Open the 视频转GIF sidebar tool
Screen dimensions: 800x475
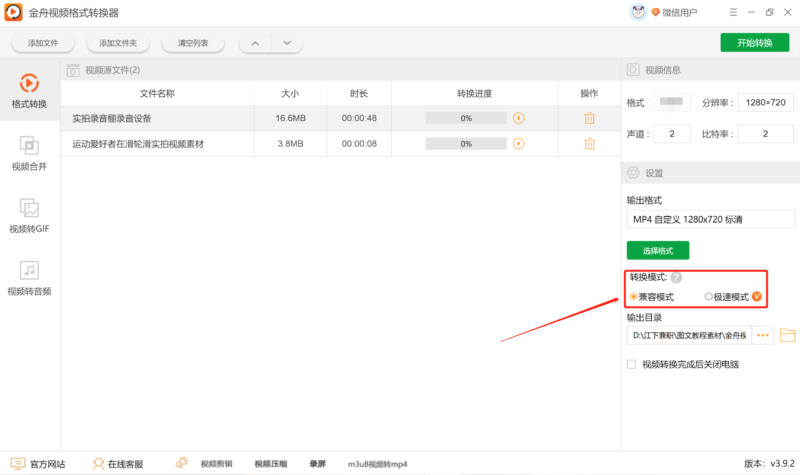[x=30, y=216]
